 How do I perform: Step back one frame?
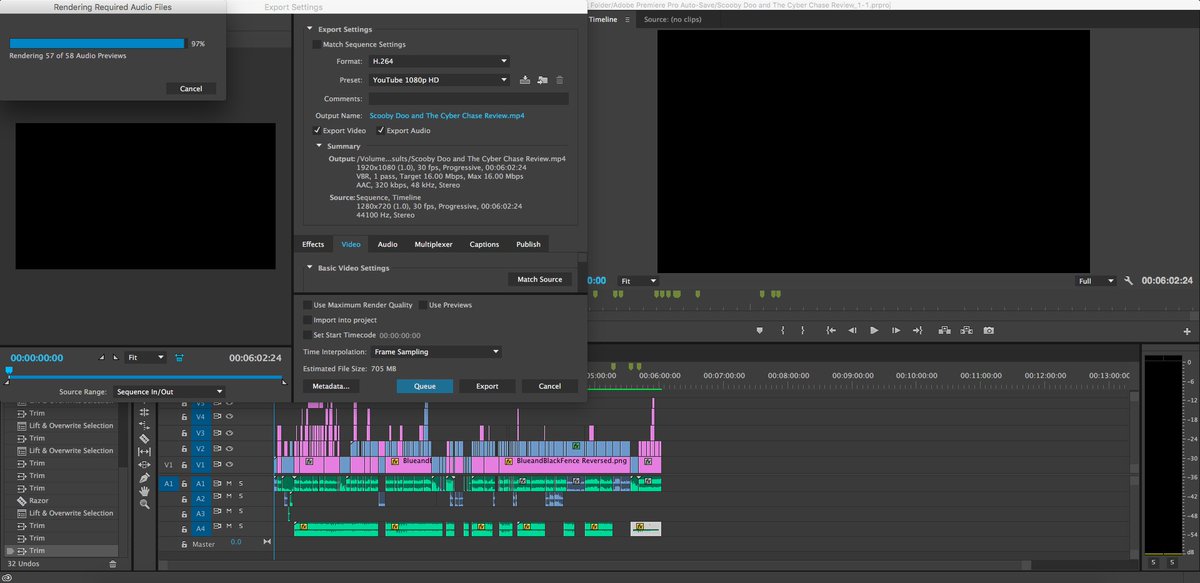click(x=852, y=330)
